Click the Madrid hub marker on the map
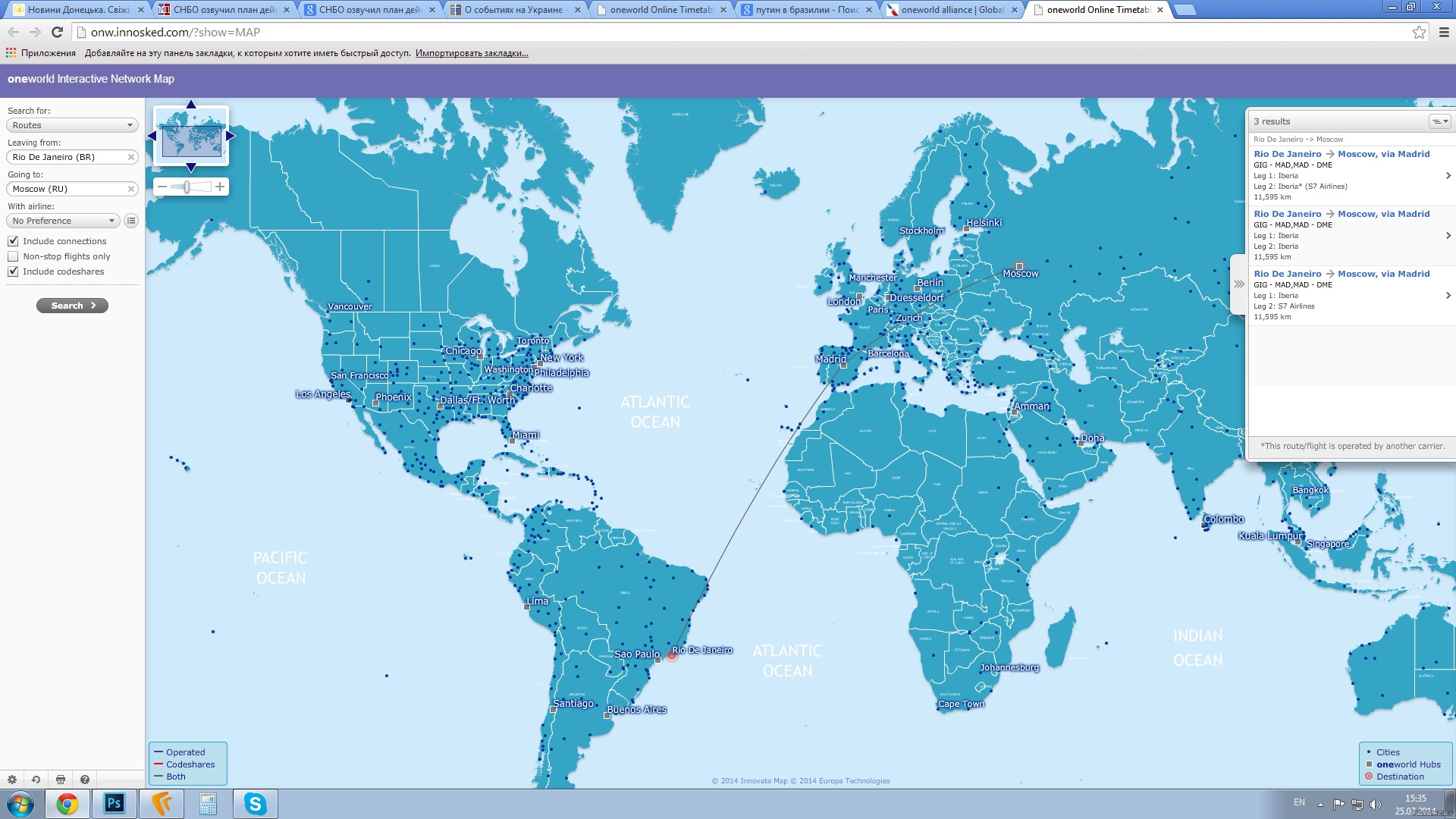The width and height of the screenshot is (1456, 819). pyautogui.click(x=843, y=365)
